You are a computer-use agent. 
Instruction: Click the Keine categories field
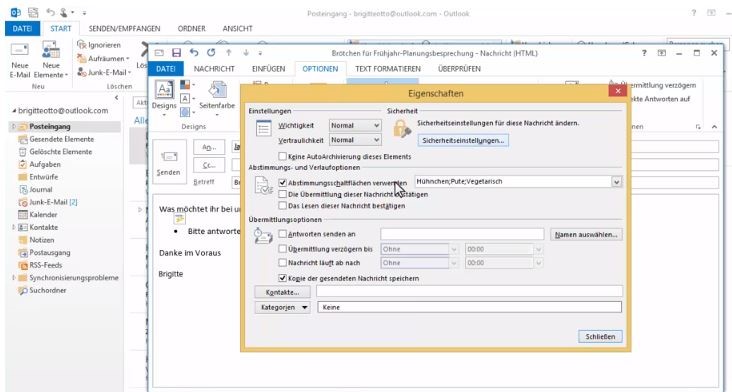point(469,307)
